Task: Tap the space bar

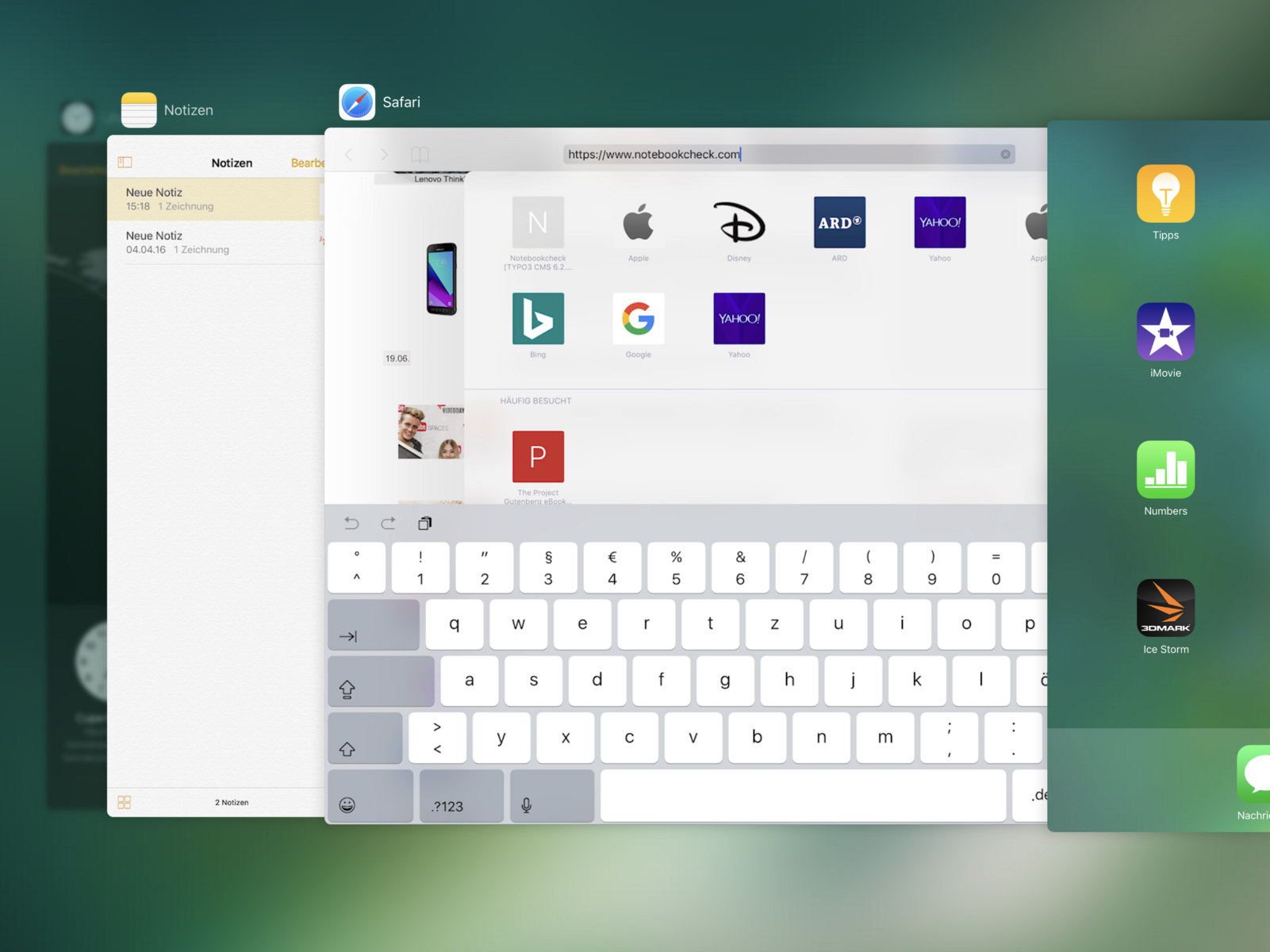Action: [803, 796]
